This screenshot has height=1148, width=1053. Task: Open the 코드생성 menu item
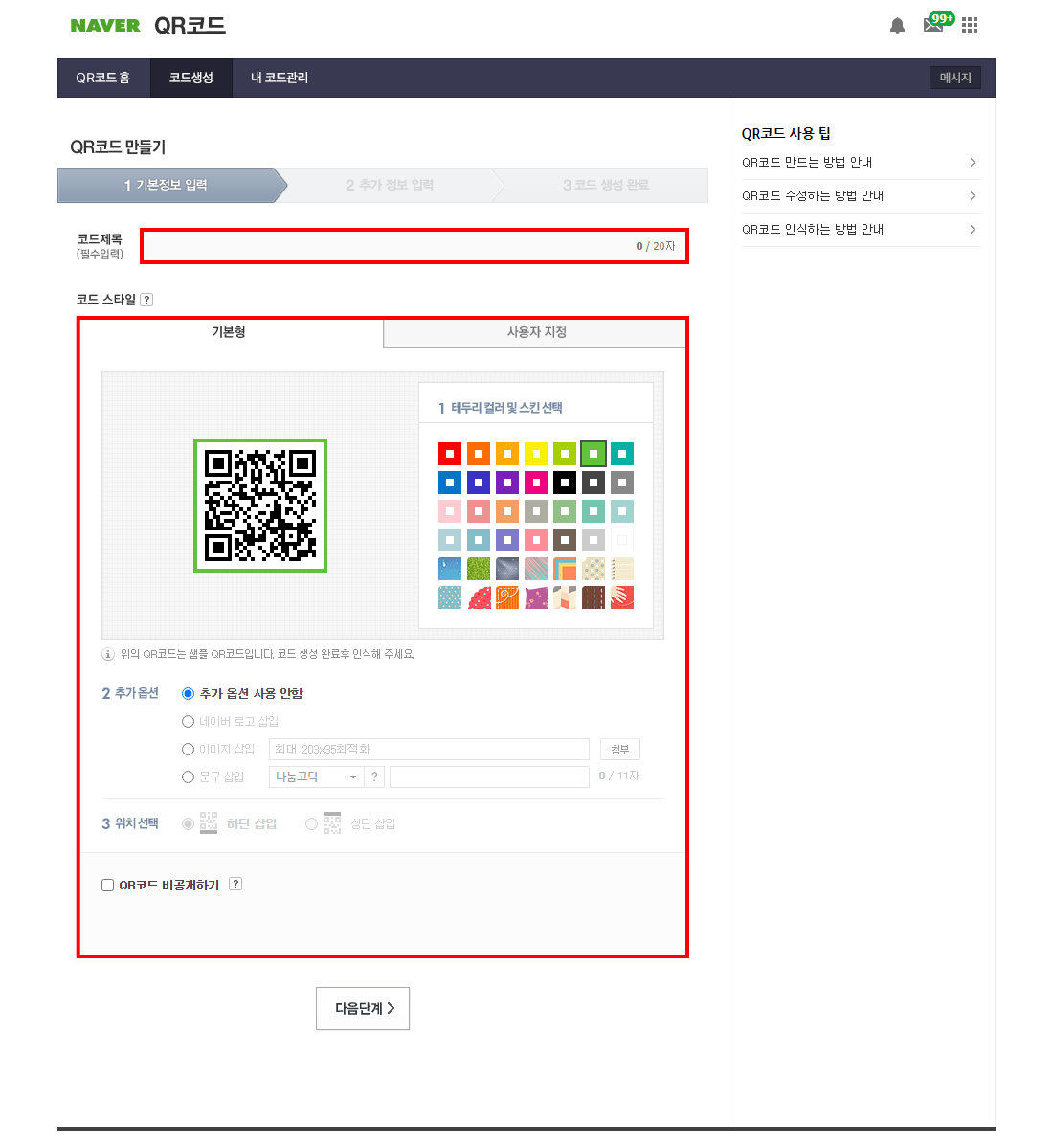pos(191,78)
